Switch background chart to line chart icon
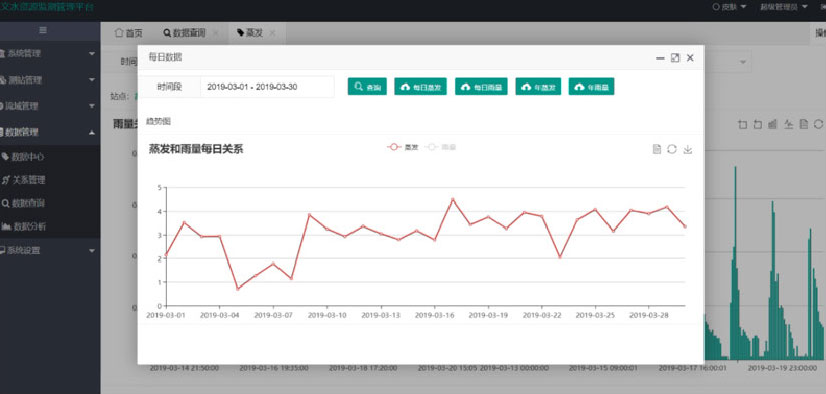The width and height of the screenshot is (826, 394). coord(788,124)
